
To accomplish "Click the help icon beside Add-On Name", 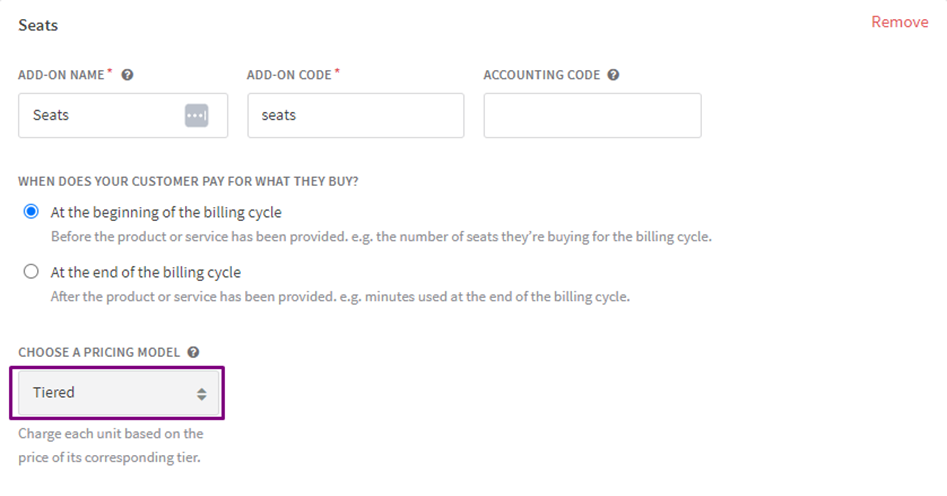I will [127, 75].
